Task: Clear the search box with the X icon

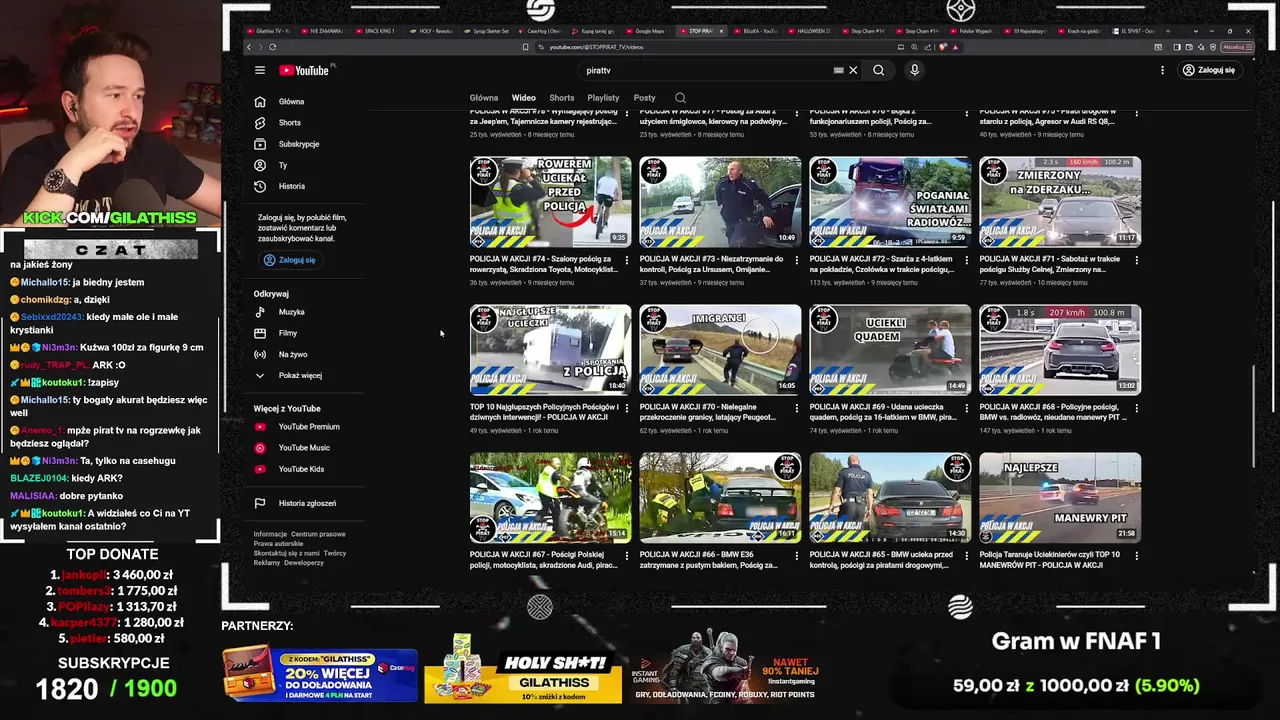Action: pos(853,70)
